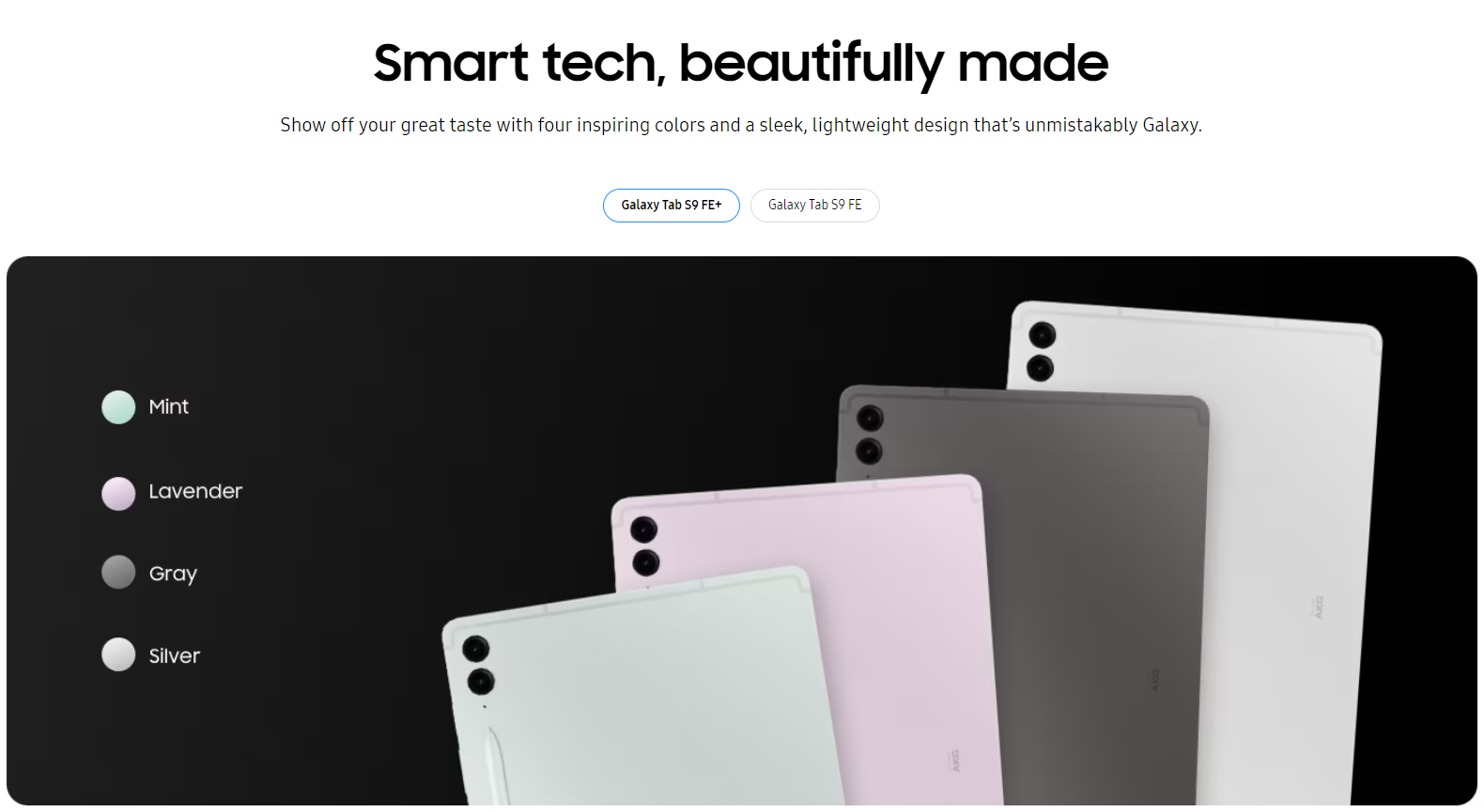Switch to the Galaxy Tab S9 FE tab
This screenshot has height=812, width=1484.
point(814,206)
